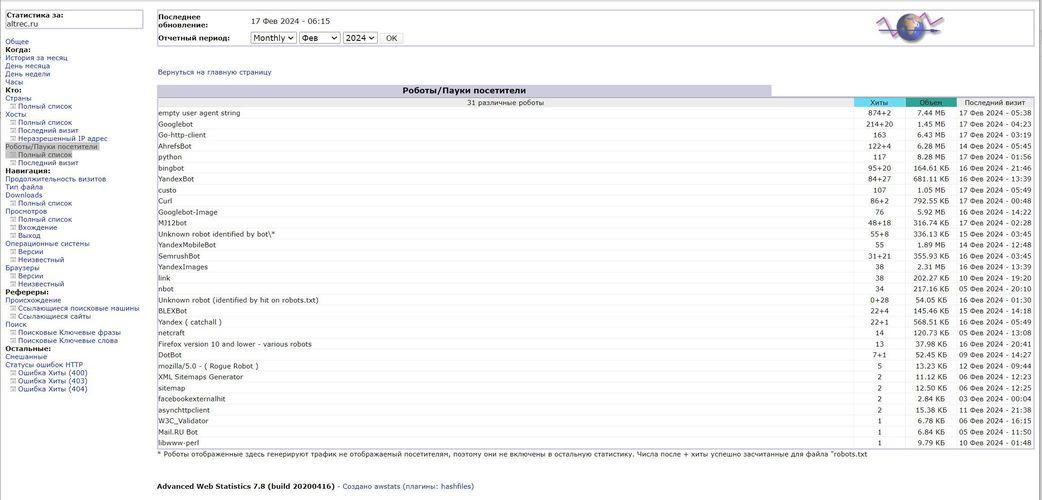Open the Фев month dropdown
Viewport: 1042px width, 500px height.
319,38
